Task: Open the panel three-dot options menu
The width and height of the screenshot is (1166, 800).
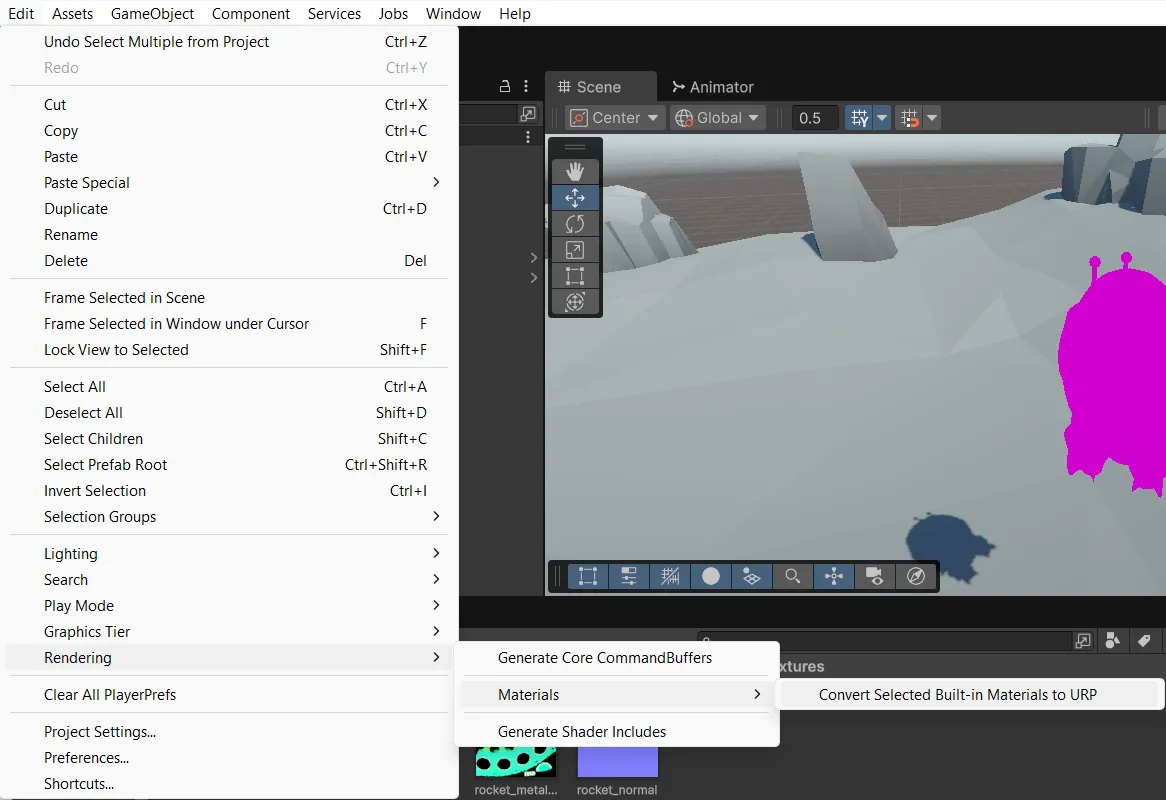Action: point(526,86)
